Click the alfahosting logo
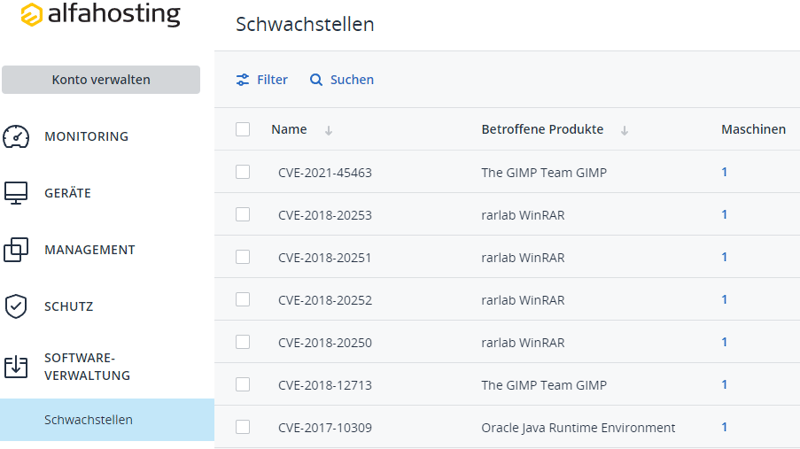 (100, 15)
